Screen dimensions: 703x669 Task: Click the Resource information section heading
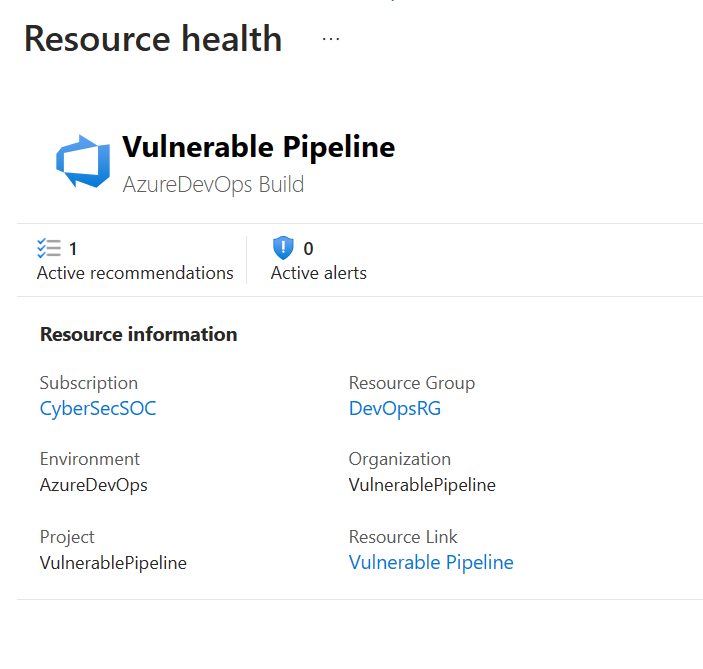click(139, 334)
